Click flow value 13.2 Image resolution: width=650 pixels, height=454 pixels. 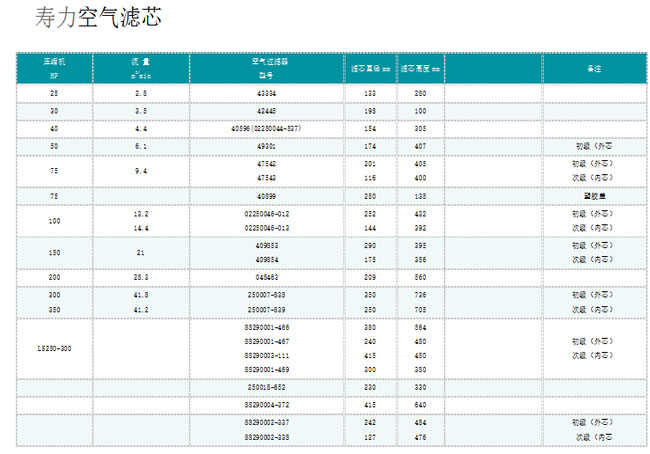(x=141, y=214)
